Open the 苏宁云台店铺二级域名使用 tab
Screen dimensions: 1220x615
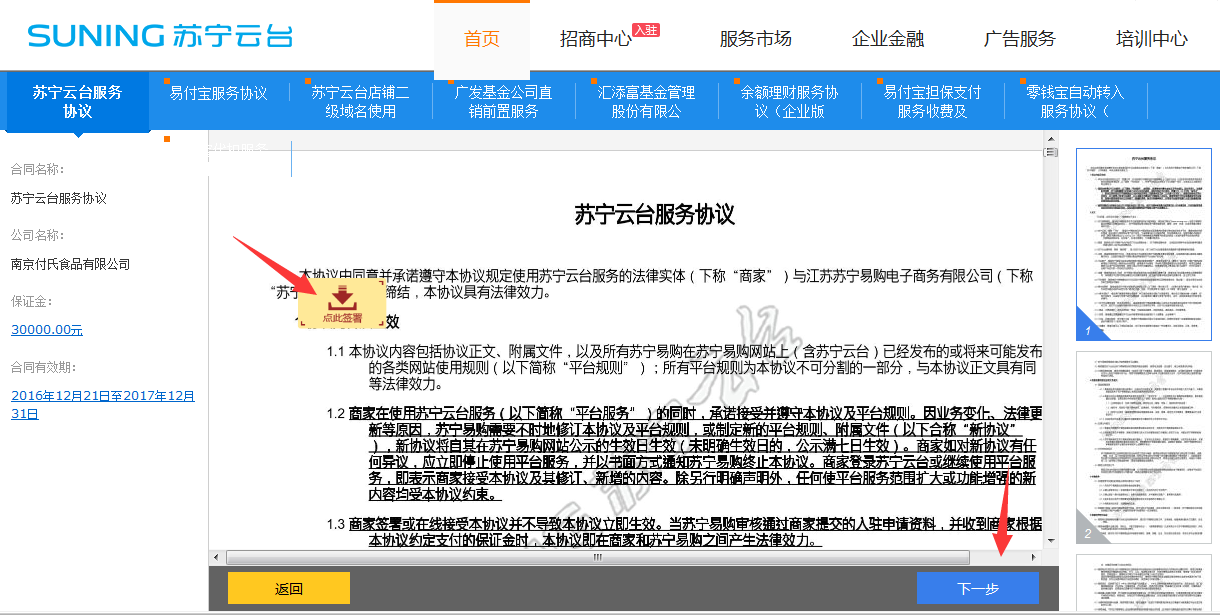(361, 101)
